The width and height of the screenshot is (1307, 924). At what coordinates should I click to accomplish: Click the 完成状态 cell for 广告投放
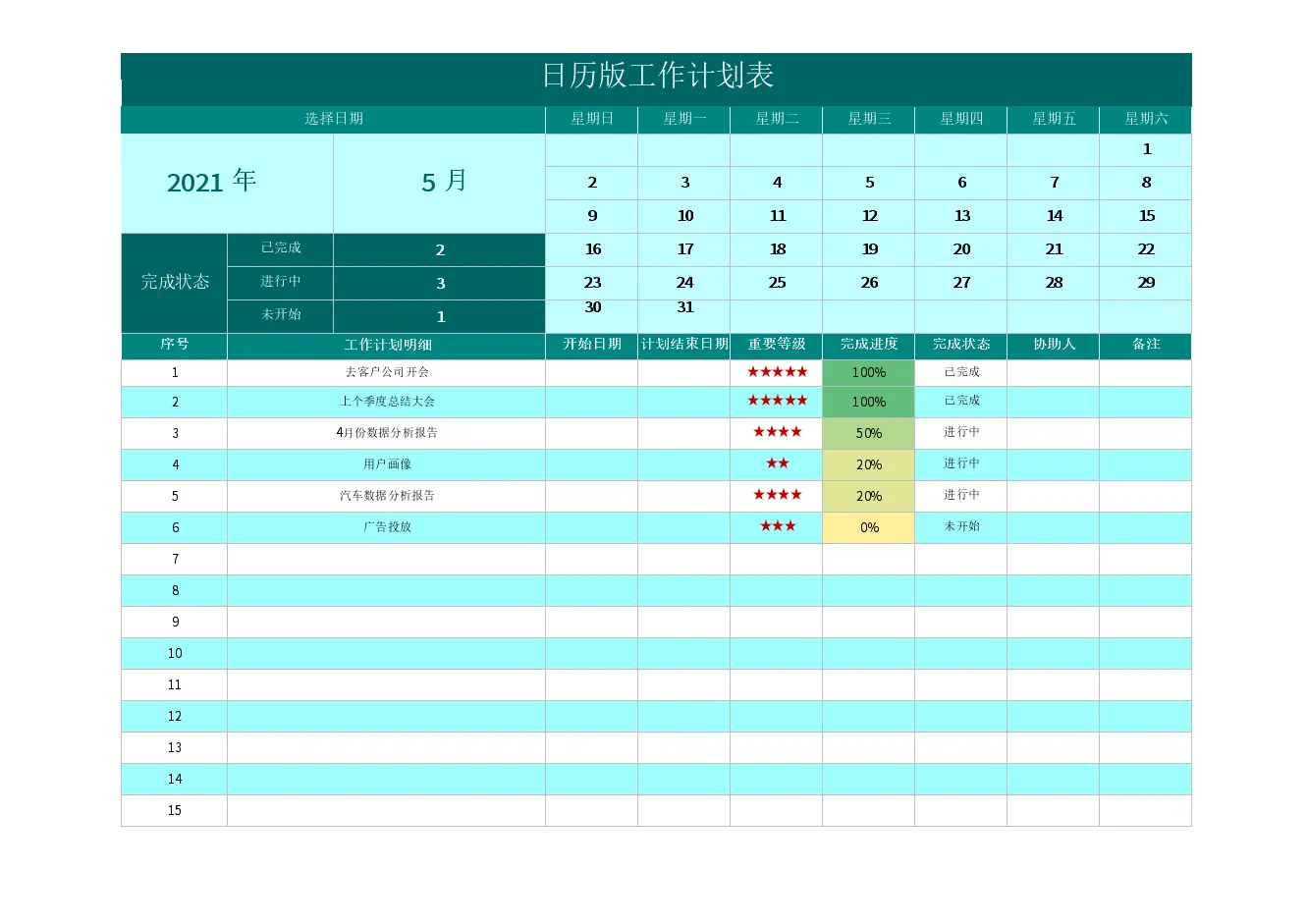[960, 526]
